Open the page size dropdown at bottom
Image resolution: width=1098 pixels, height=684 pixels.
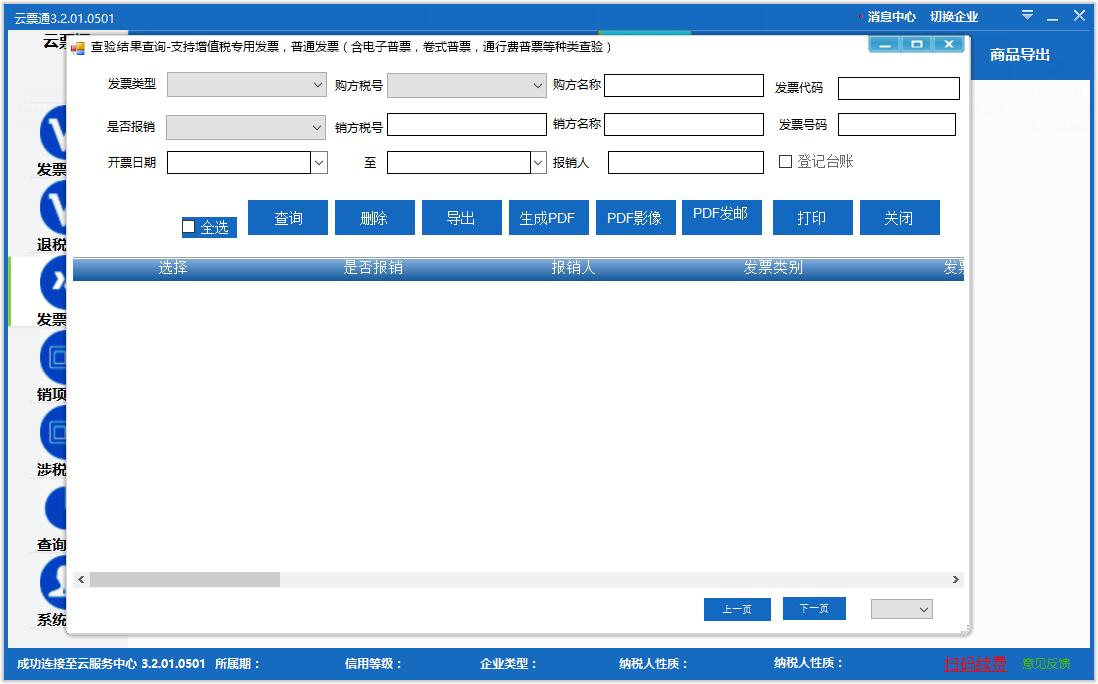click(x=901, y=608)
